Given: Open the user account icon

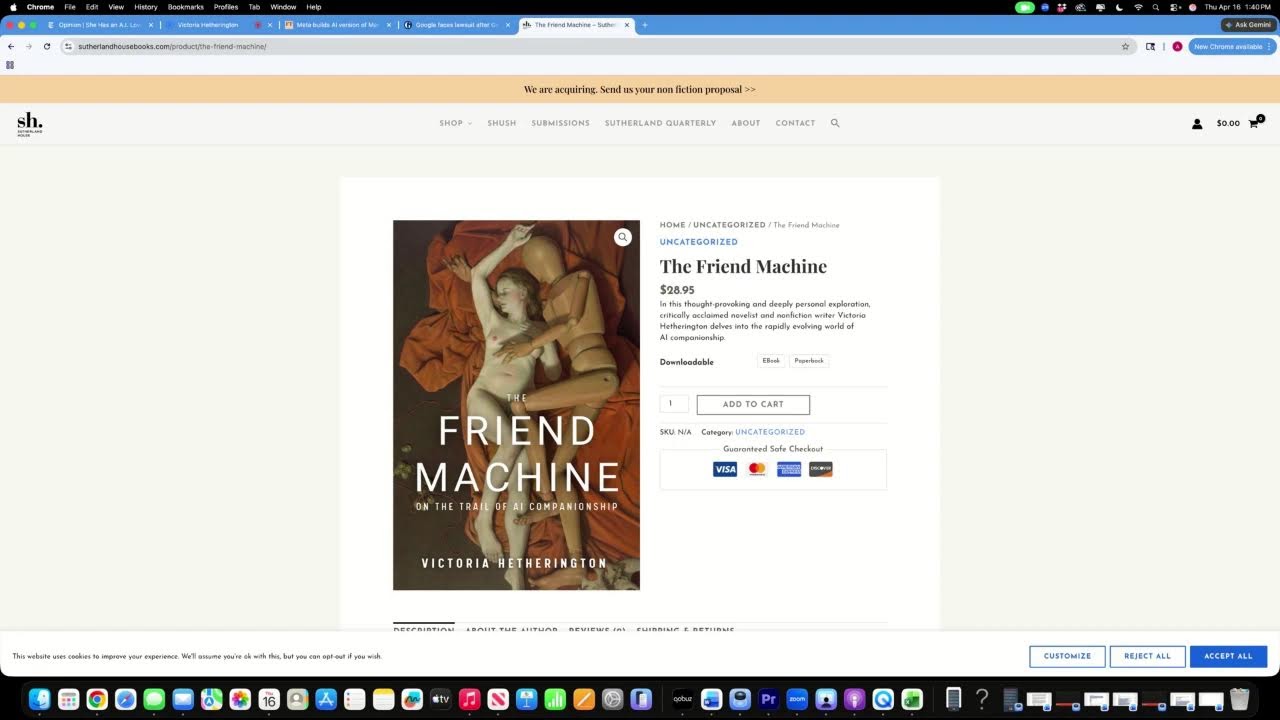Looking at the screenshot, I should tap(1197, 124).
